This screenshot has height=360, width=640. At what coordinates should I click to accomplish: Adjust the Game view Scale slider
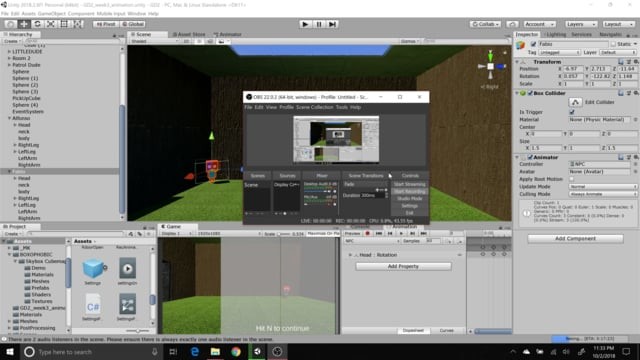284,234
